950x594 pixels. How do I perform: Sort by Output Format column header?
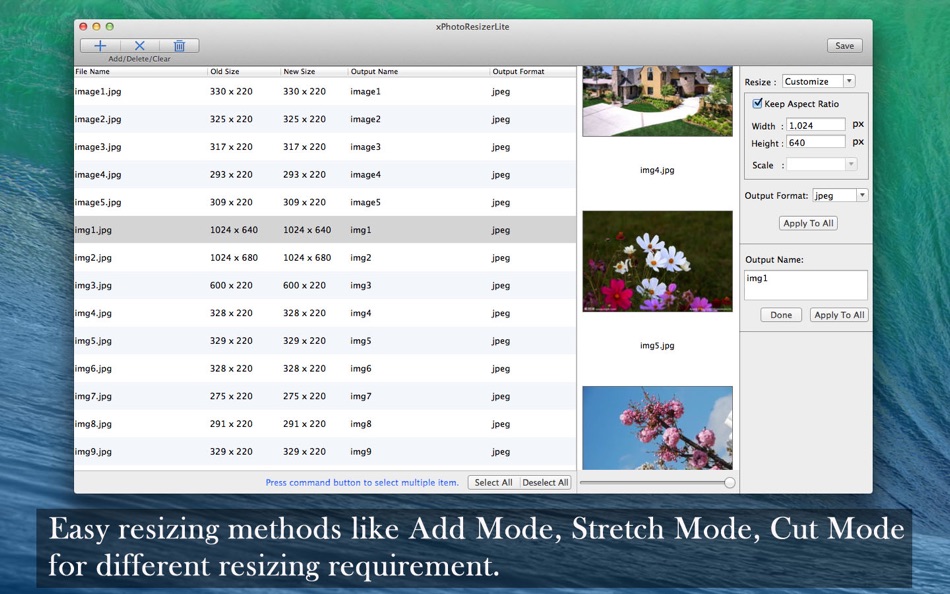pyautogui.click(x=533, y=72)
